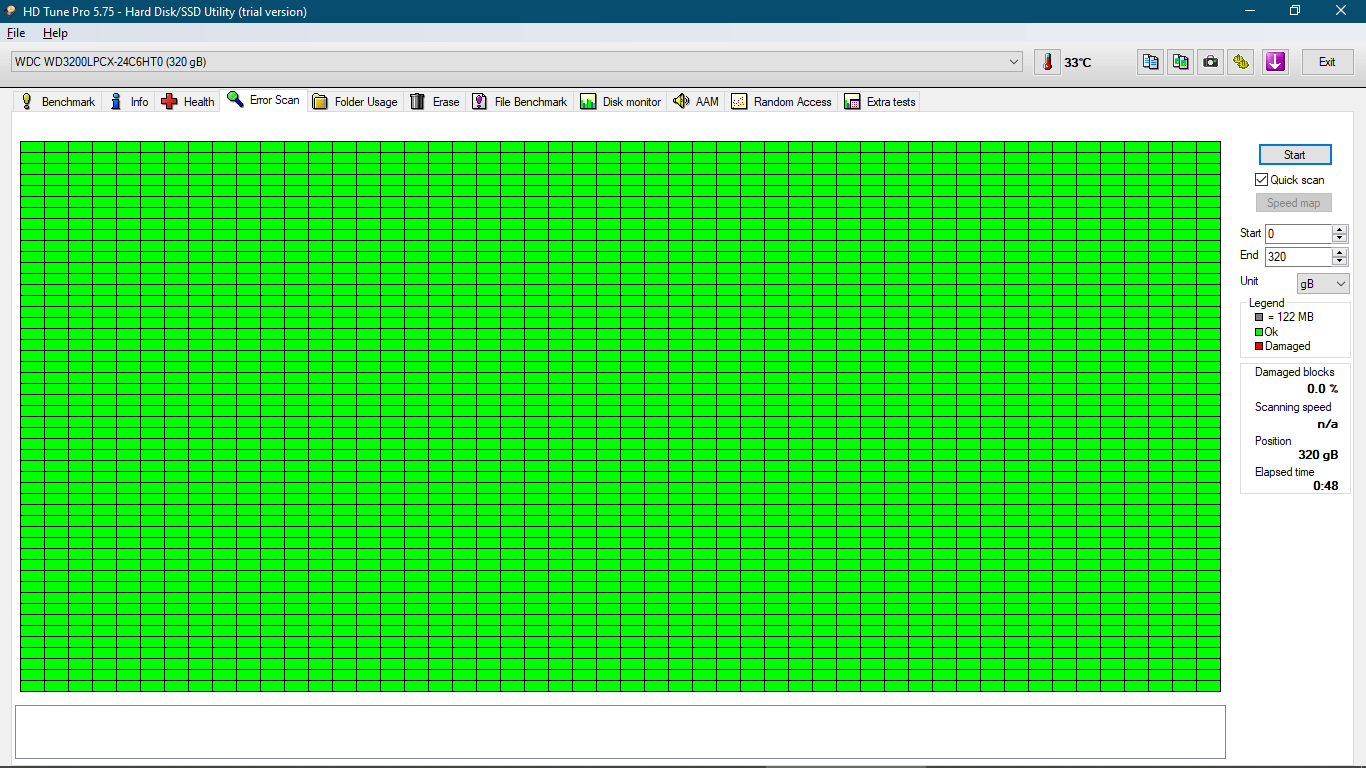Image resolution: width=1366 pixels, height=768 pixels.
Task: Go to the Health tab
Action: pos(188,101)
